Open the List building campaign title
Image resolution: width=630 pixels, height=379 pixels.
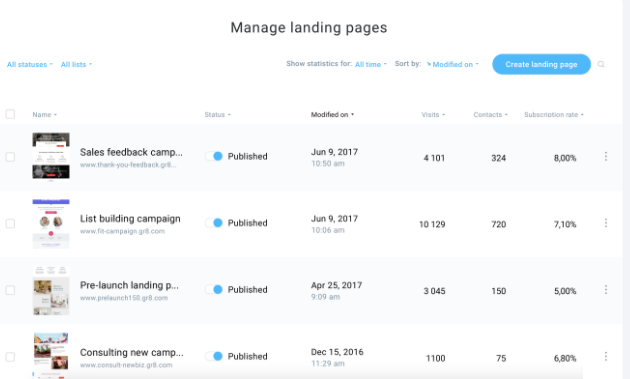click(130, 219)
